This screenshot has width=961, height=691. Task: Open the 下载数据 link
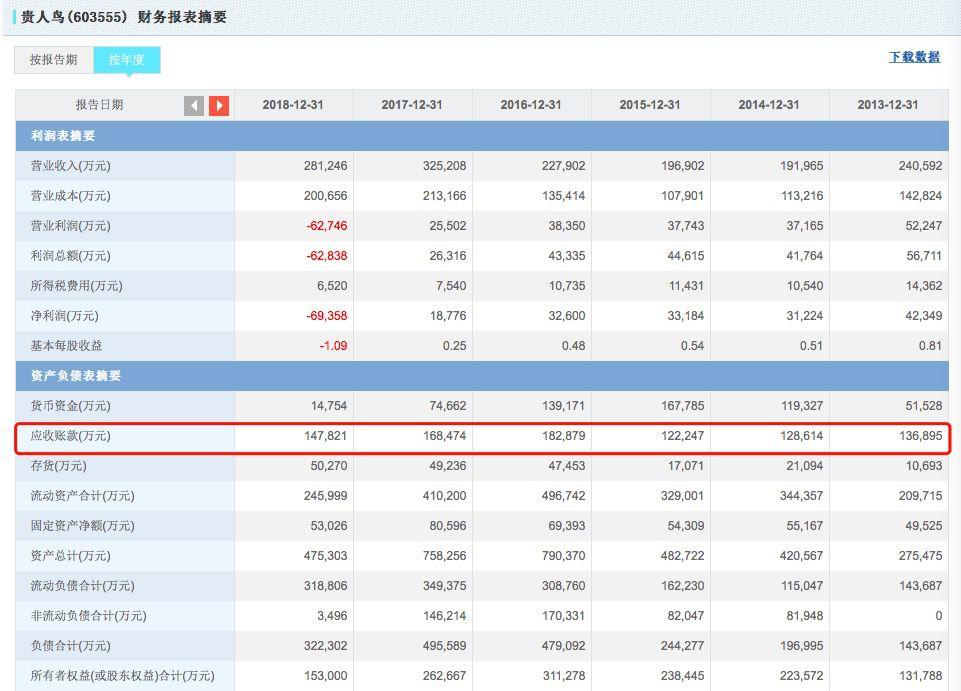point(914,57)
